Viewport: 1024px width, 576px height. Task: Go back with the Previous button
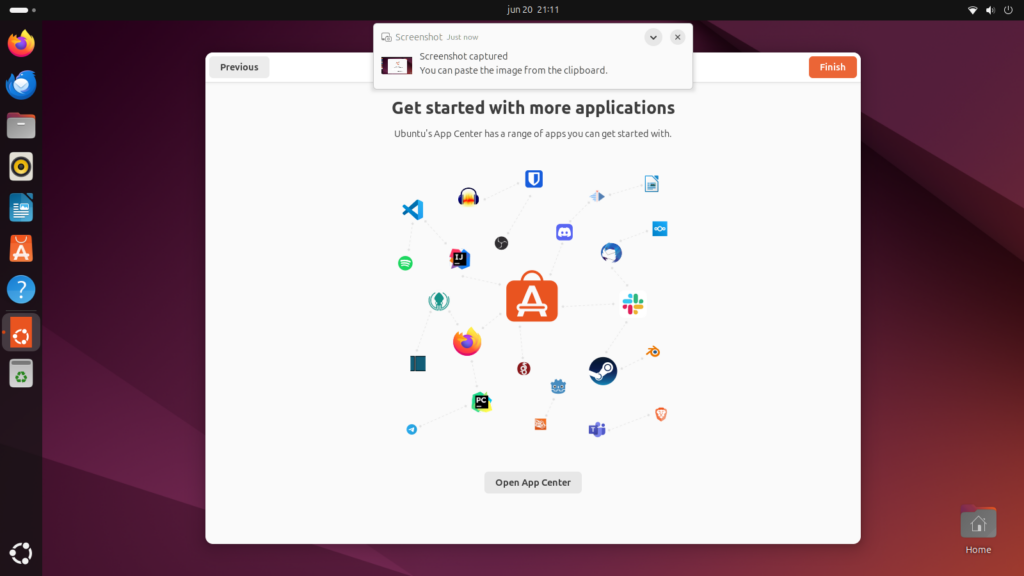tap(239, 67)
